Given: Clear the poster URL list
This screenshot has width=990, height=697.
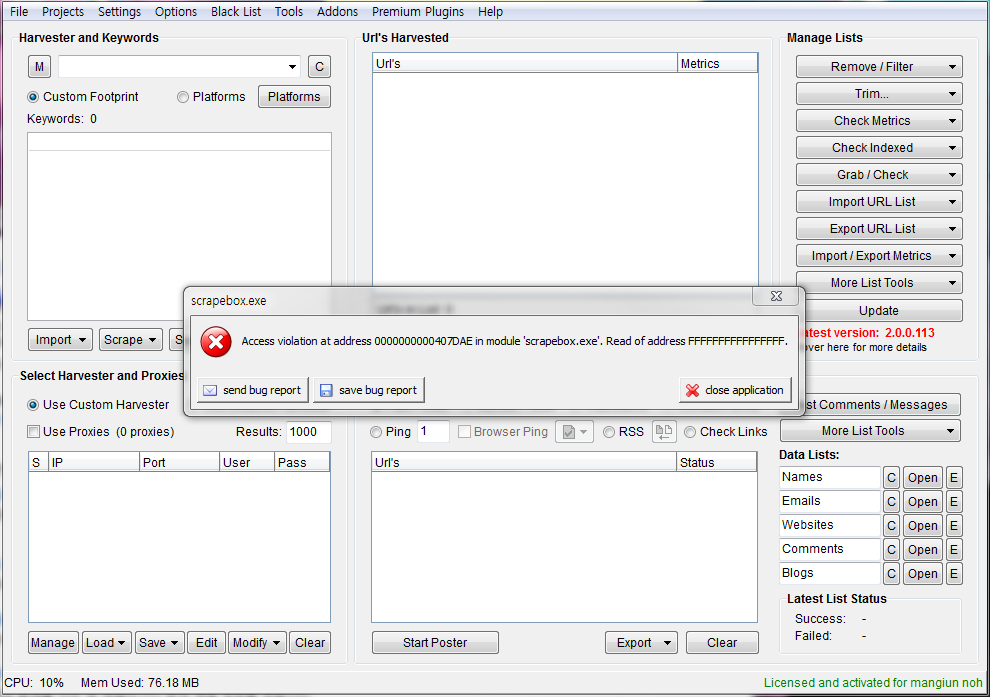Looking at the screenshot, I should [x=722, y=643].
